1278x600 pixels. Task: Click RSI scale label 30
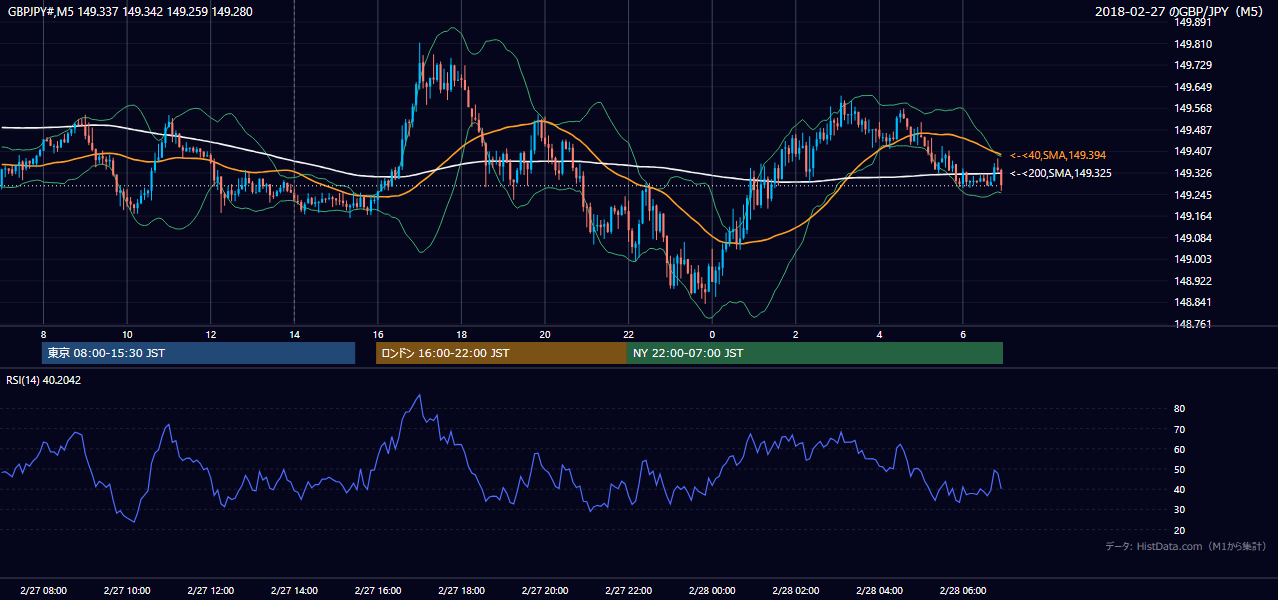point(1179,509)
